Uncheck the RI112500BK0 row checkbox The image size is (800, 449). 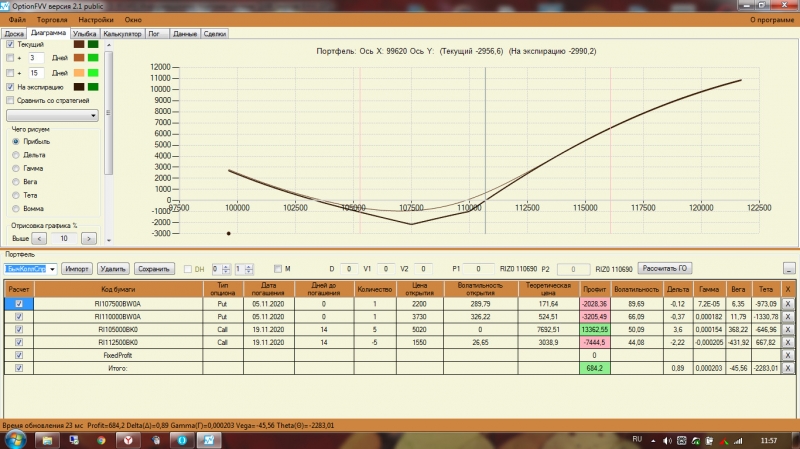click(19, 342)
